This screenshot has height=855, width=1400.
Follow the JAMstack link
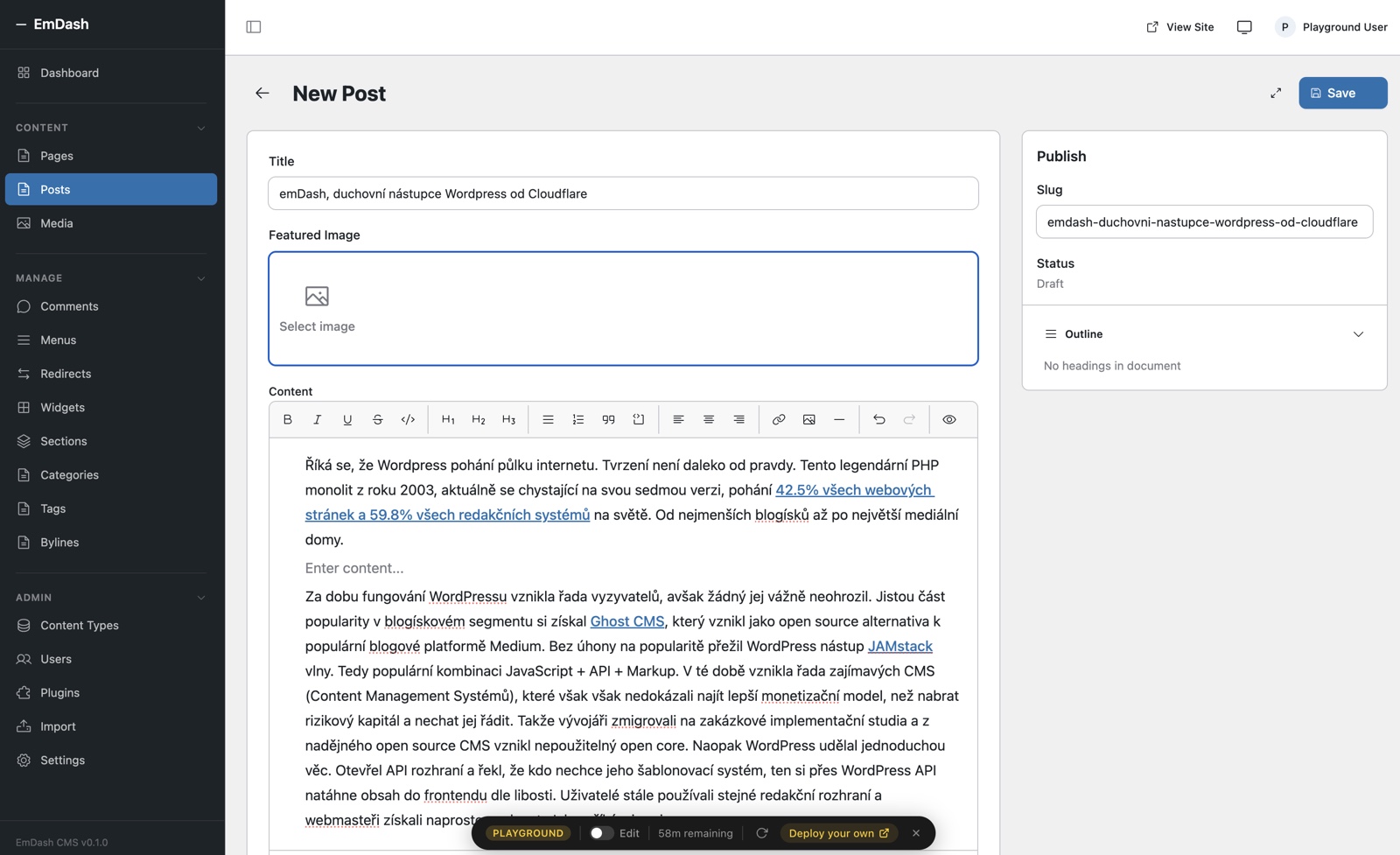900,646
